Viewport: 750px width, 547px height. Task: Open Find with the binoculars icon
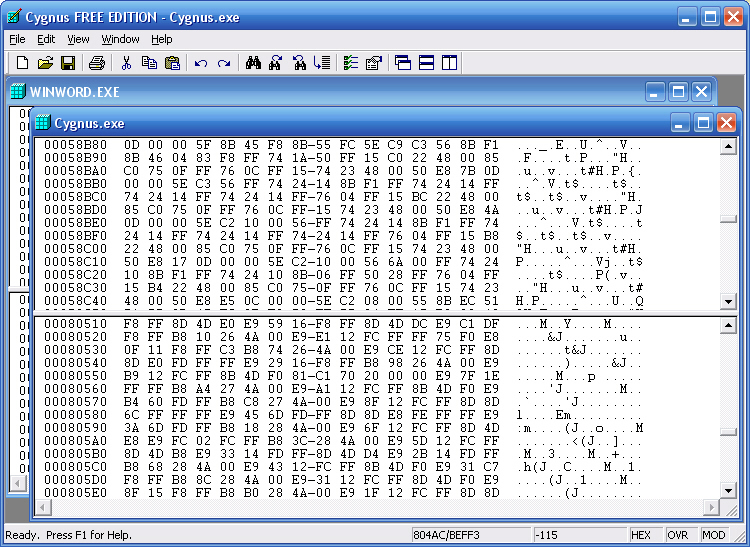[x=253, y=63]
